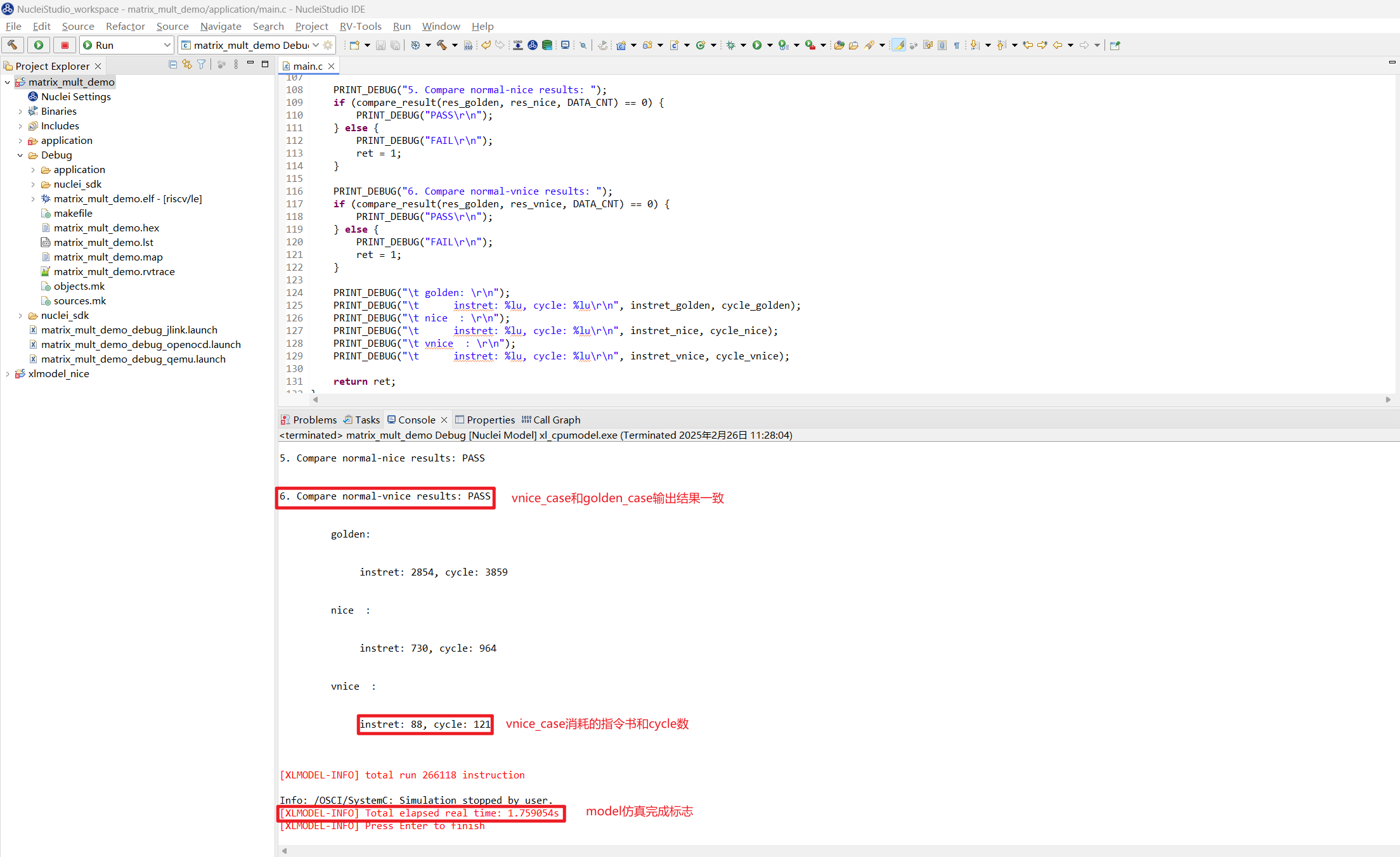
Task: Click the Nuclei logo toolbar icon
Action: coord(533,45)
